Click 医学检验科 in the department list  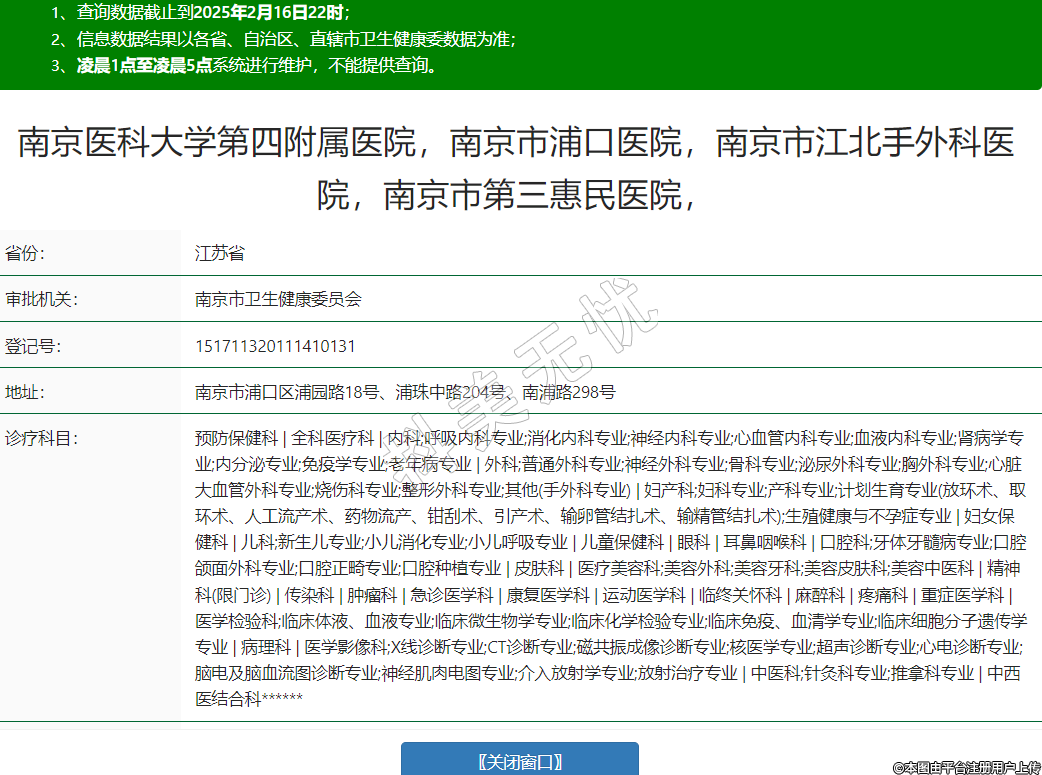coord(237,621)
